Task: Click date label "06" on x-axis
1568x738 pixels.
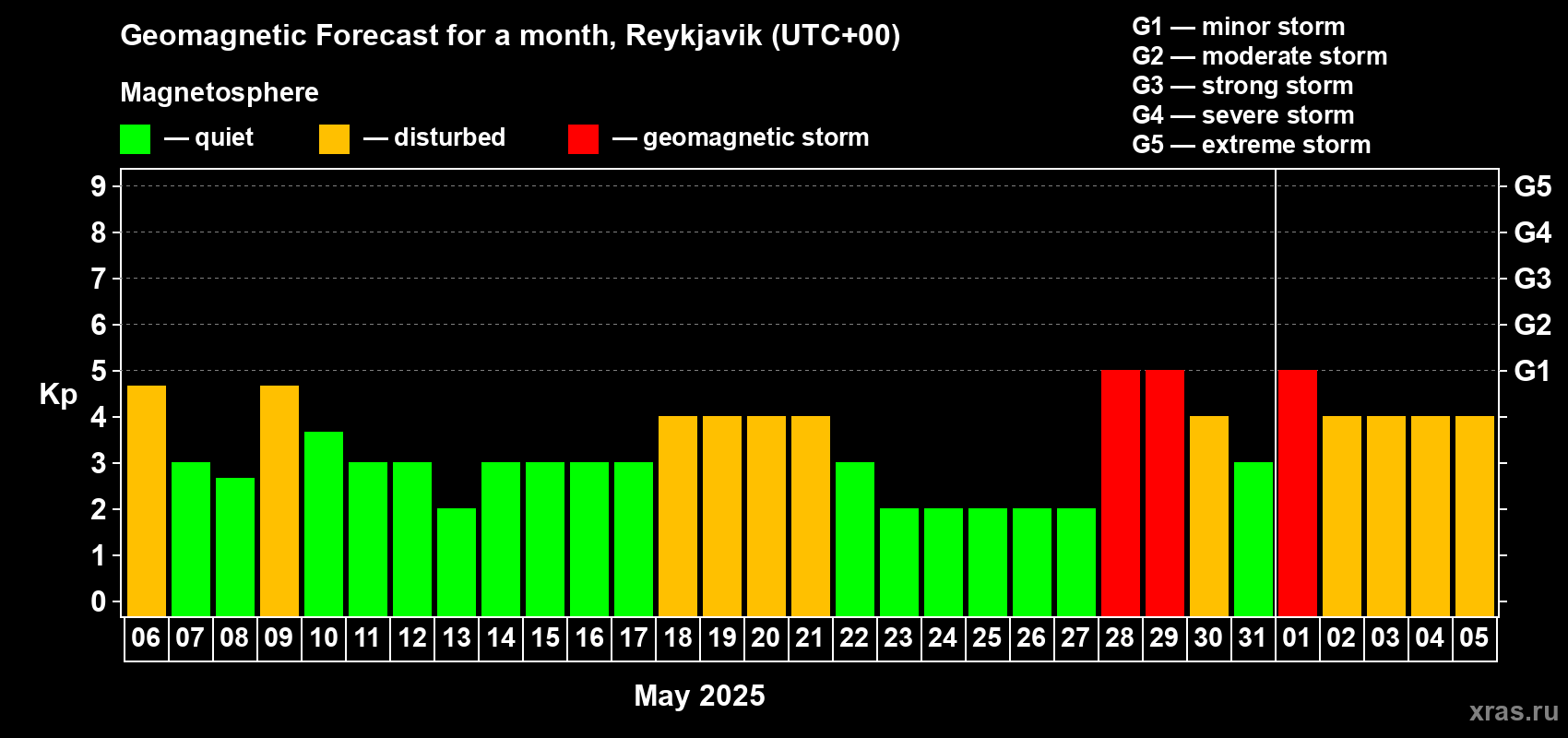Action: pos(146,637)
